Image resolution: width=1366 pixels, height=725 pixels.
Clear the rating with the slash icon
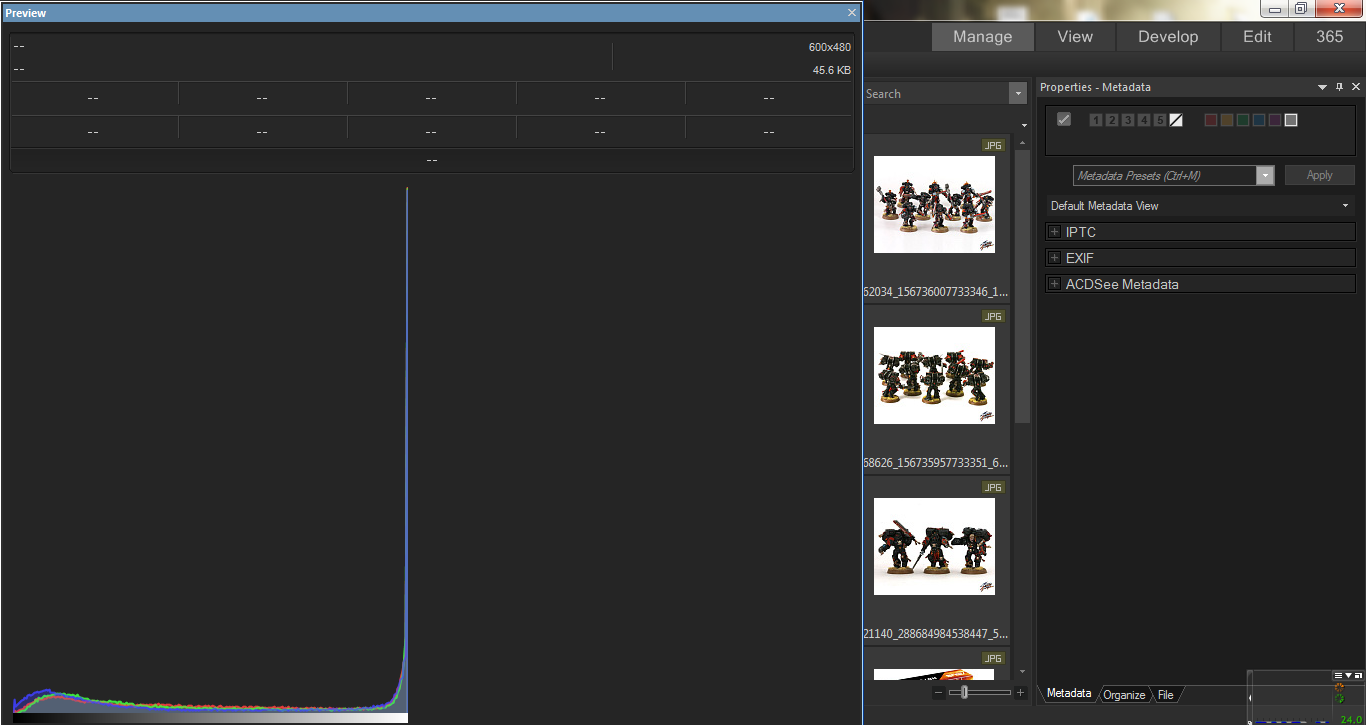tap(1176, 120)
